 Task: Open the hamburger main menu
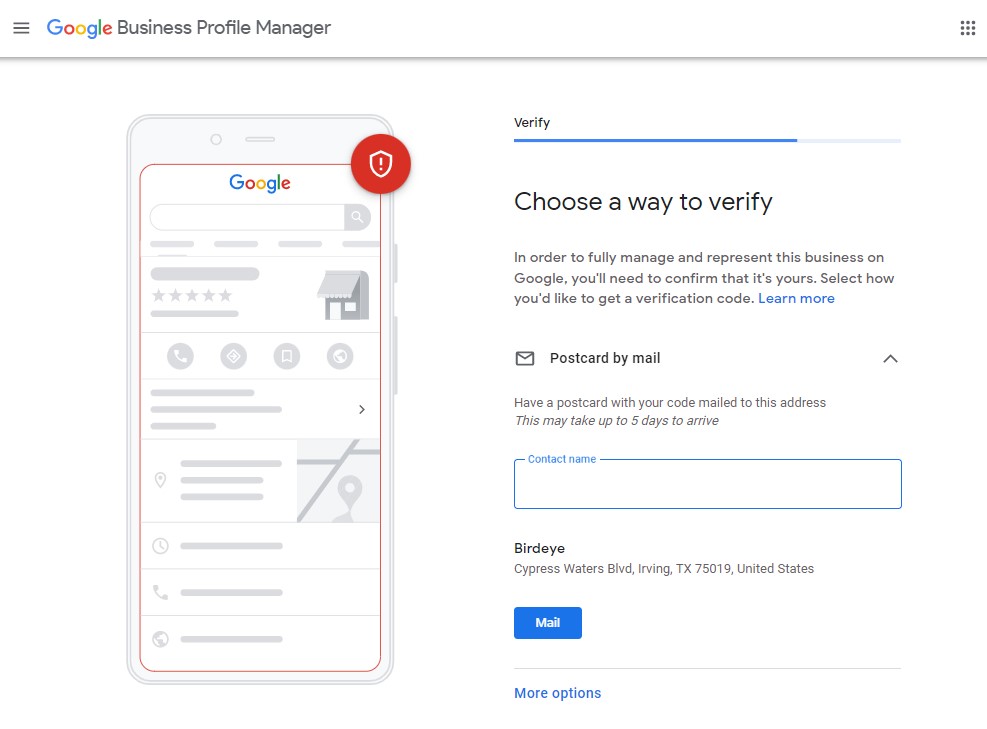pyautogui.click(x=21, y=28)
